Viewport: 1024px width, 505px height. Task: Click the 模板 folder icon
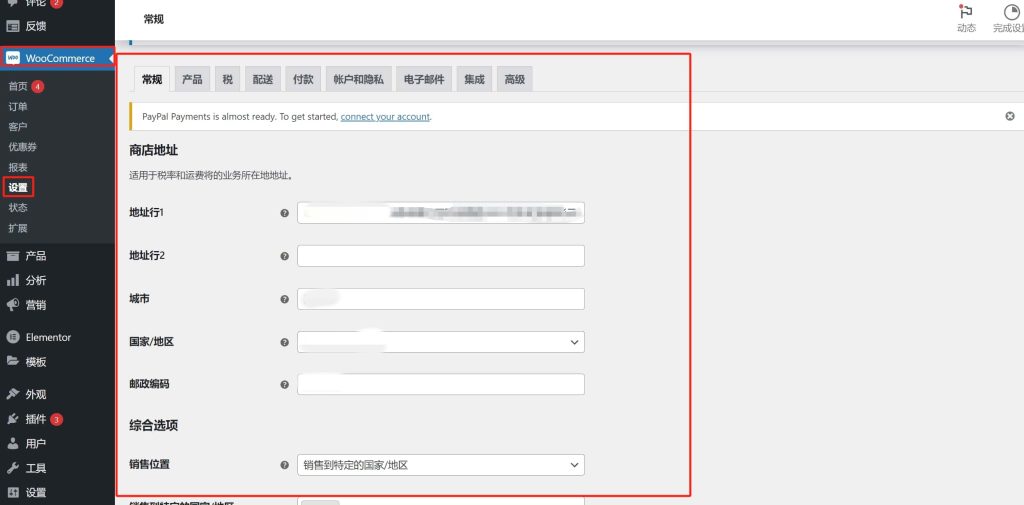pyautogui.click(x=12, y=361)
